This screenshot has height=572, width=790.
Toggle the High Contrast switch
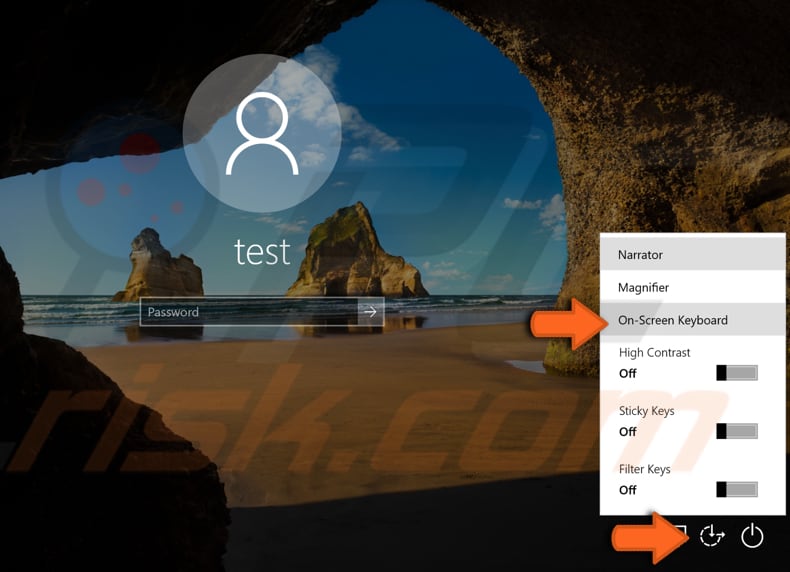(737, 373)
